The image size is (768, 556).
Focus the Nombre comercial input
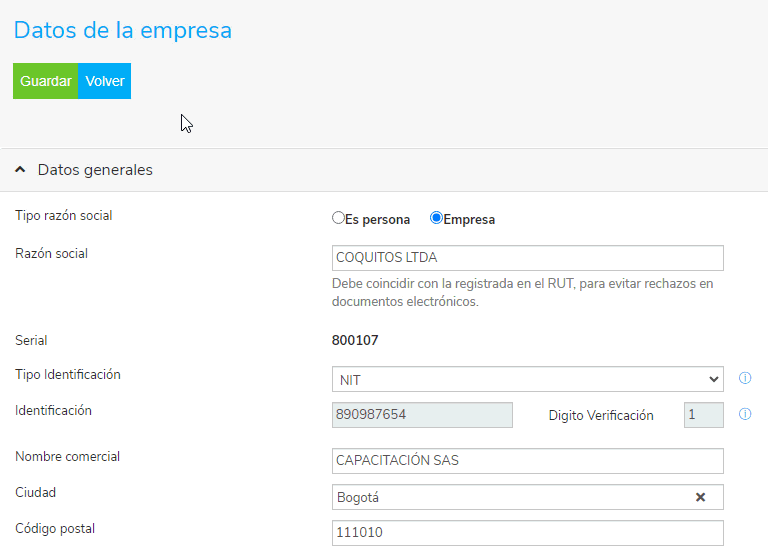tap(527, 461)
